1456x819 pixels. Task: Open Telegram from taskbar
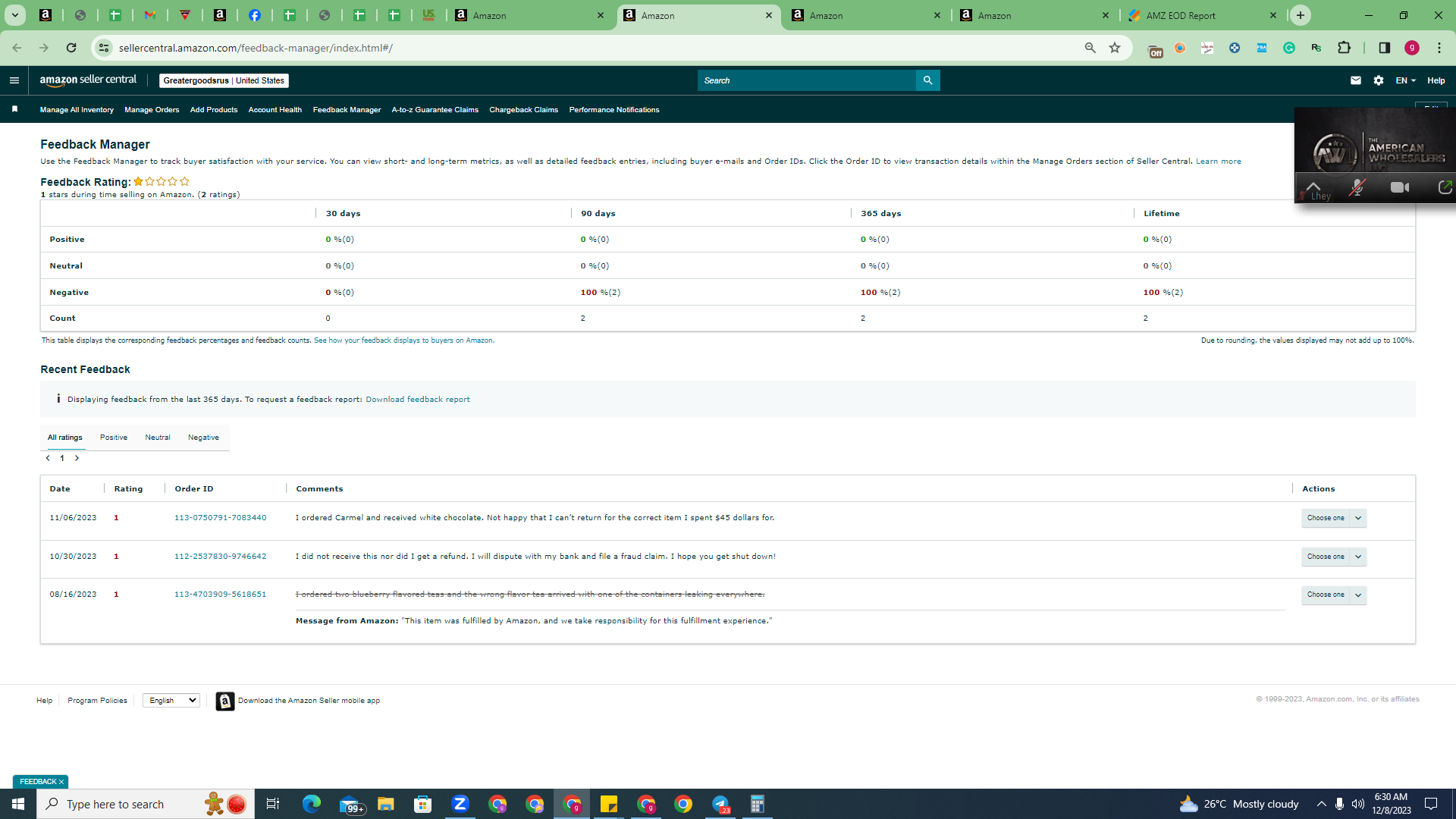[x=720, y=804]
